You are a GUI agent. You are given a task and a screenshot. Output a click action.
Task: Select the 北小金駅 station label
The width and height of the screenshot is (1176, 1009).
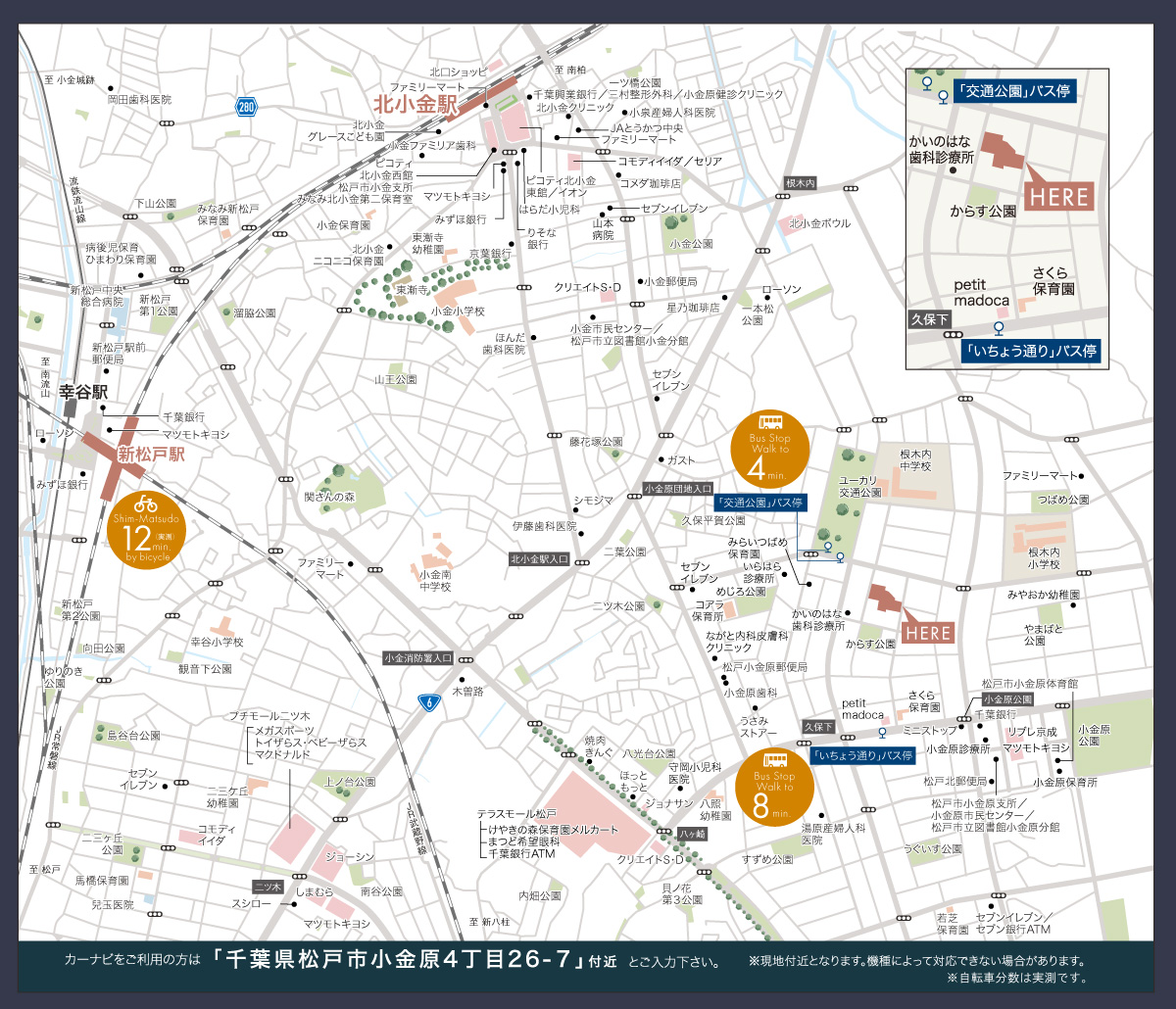413,104
